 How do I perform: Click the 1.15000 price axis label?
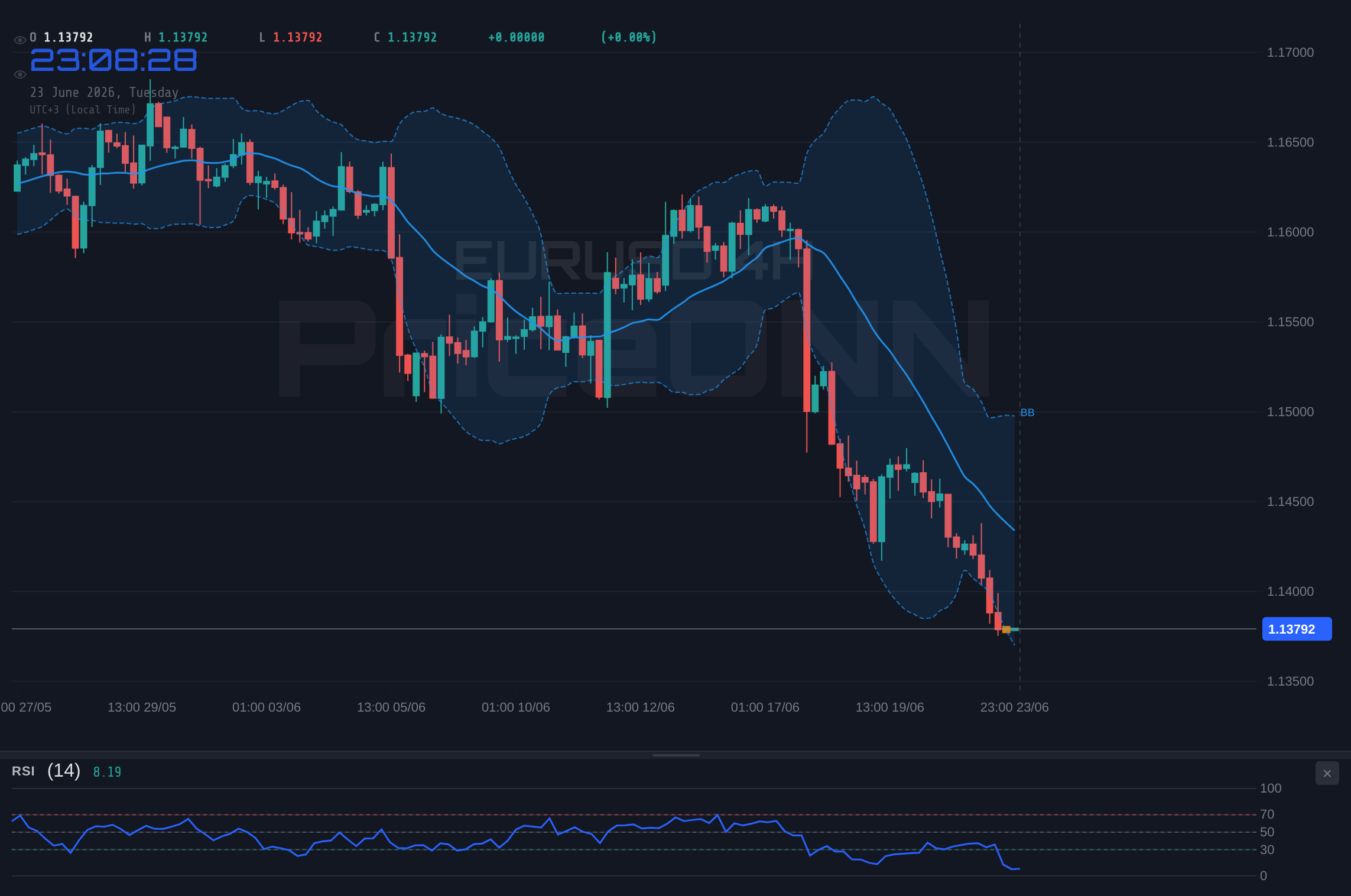pos(1290,412)
